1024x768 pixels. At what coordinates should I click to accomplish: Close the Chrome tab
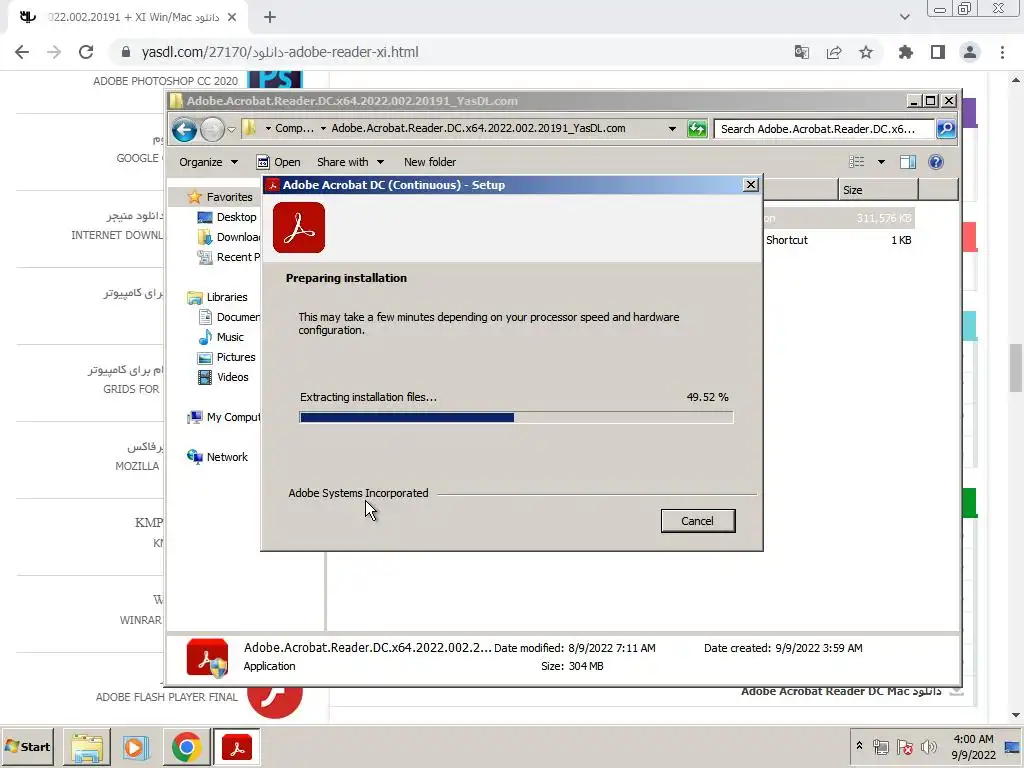232,18
